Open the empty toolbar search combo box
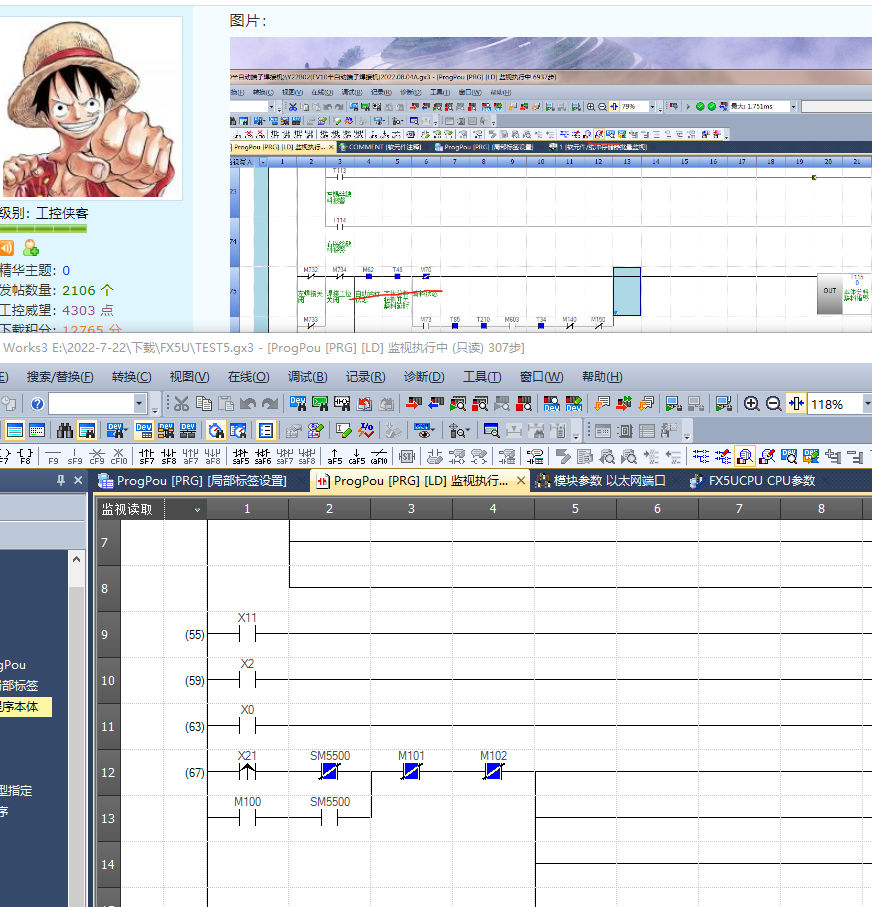Image resolution: width=872 pixels, height=907 pixels. pos(140,404)
